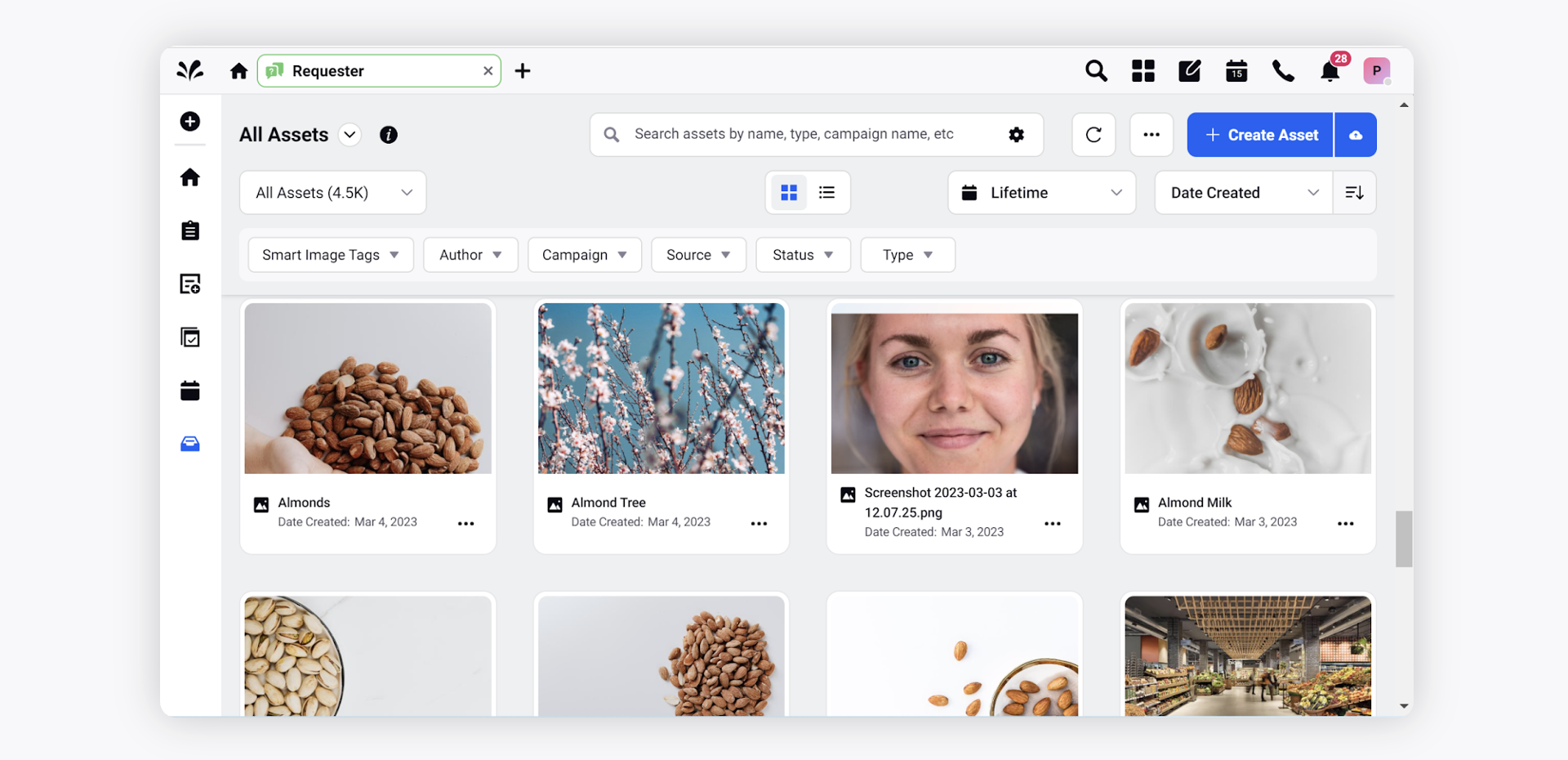
Task: Open sidebar form-with-plus request icon
Action: (190, 284)
